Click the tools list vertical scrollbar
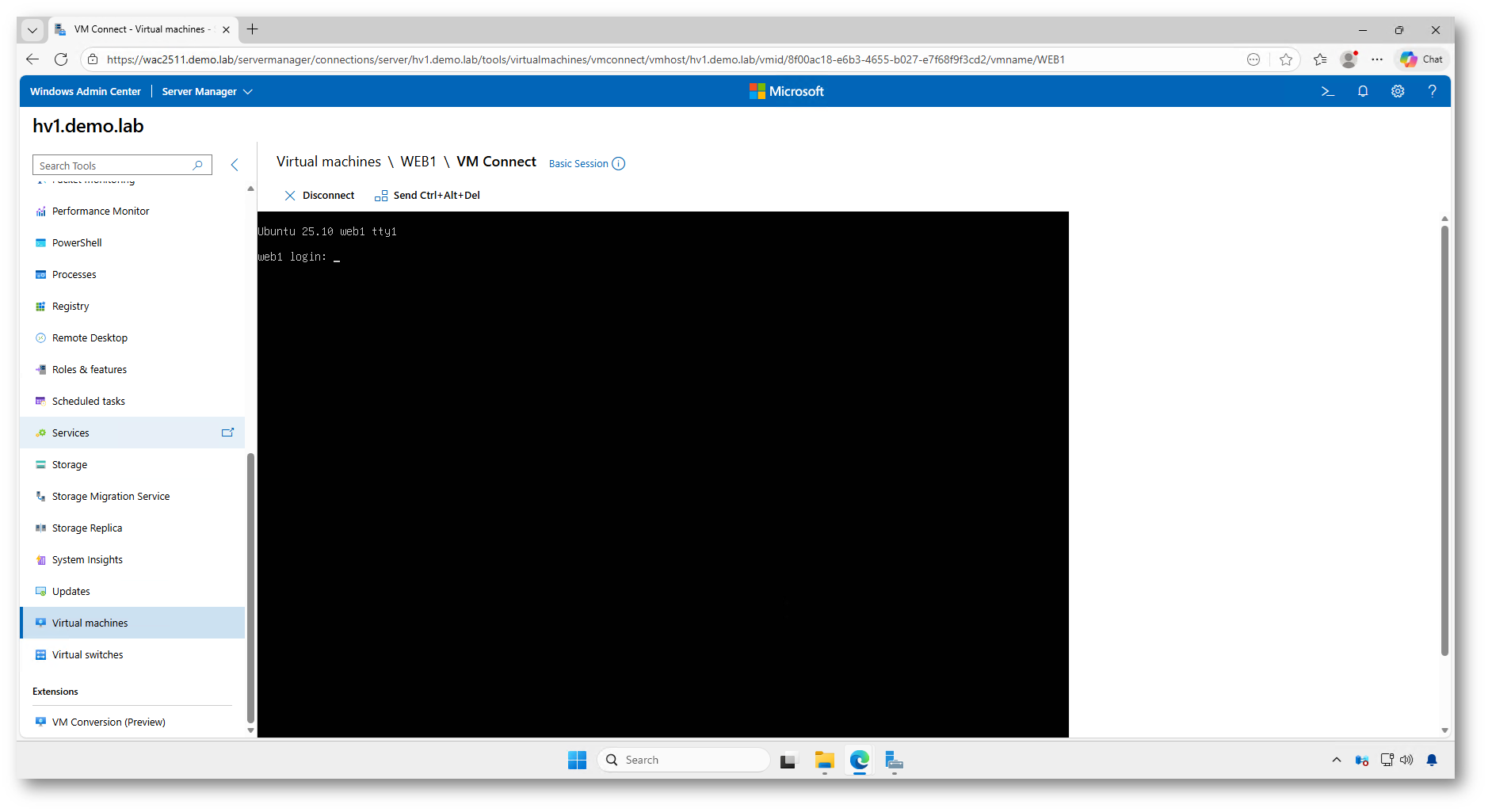 click(x=250, y=586)
